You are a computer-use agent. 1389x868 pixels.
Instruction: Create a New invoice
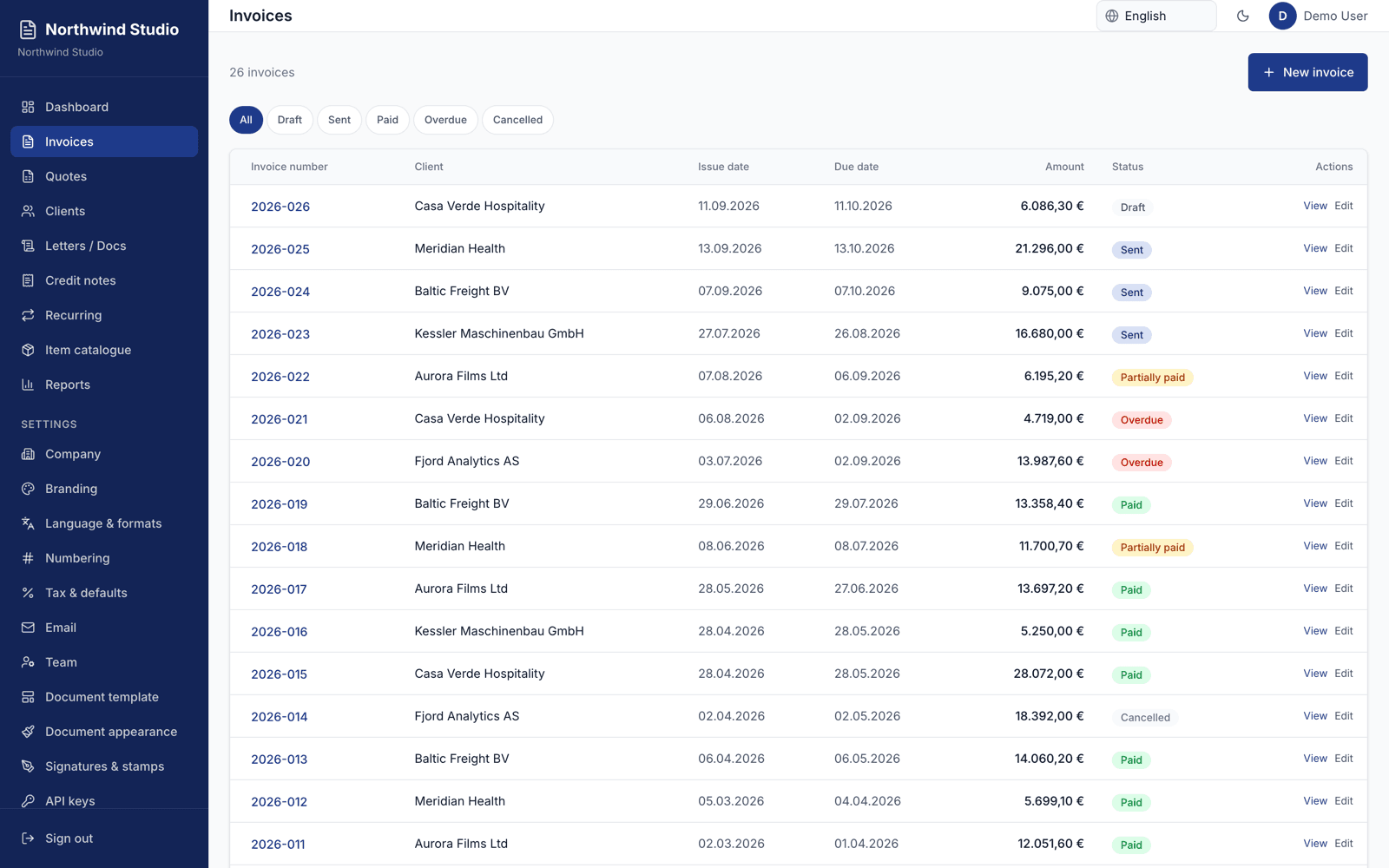pos(1307,72)
